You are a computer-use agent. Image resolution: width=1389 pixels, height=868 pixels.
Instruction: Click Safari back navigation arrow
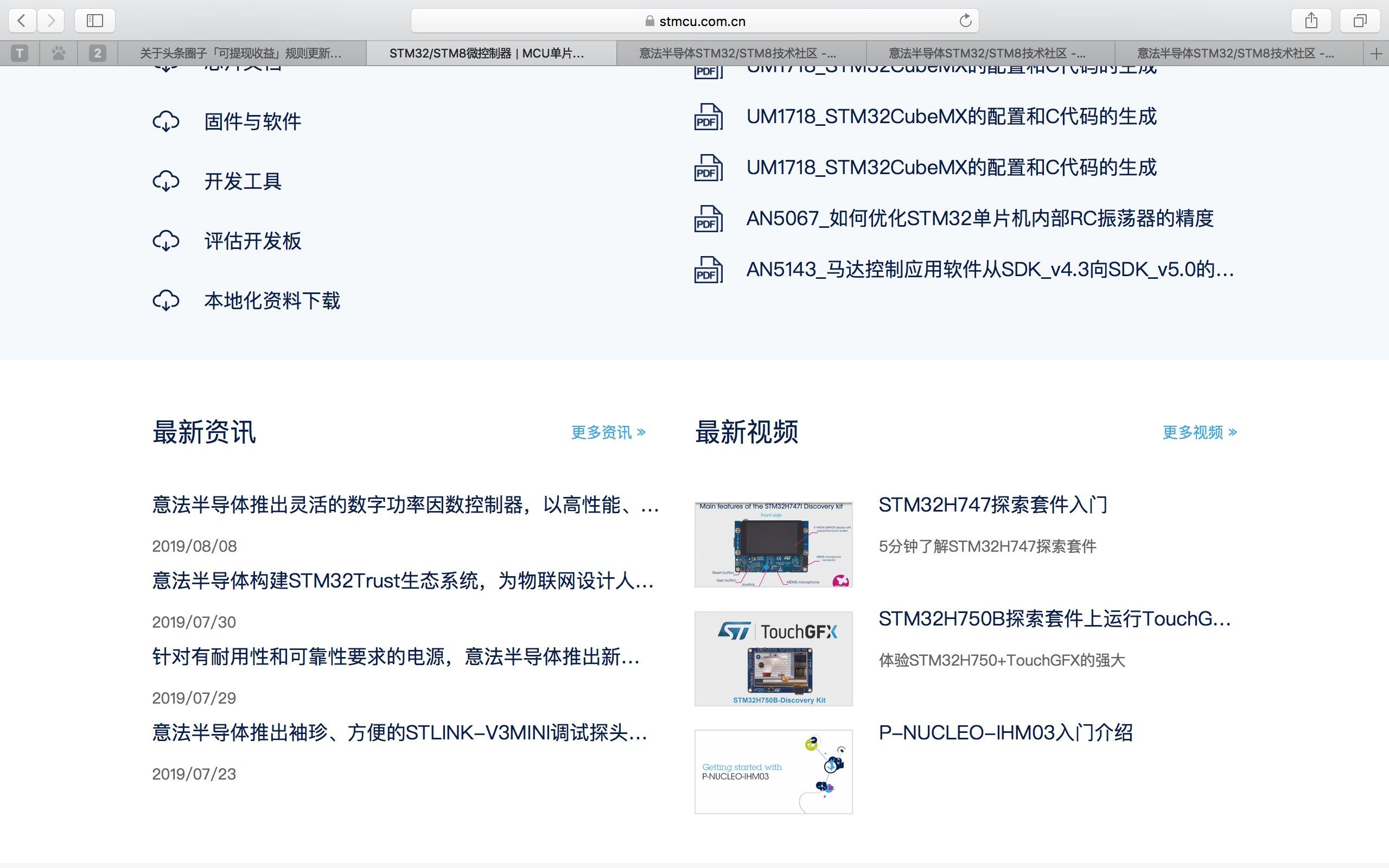(22, 21)
